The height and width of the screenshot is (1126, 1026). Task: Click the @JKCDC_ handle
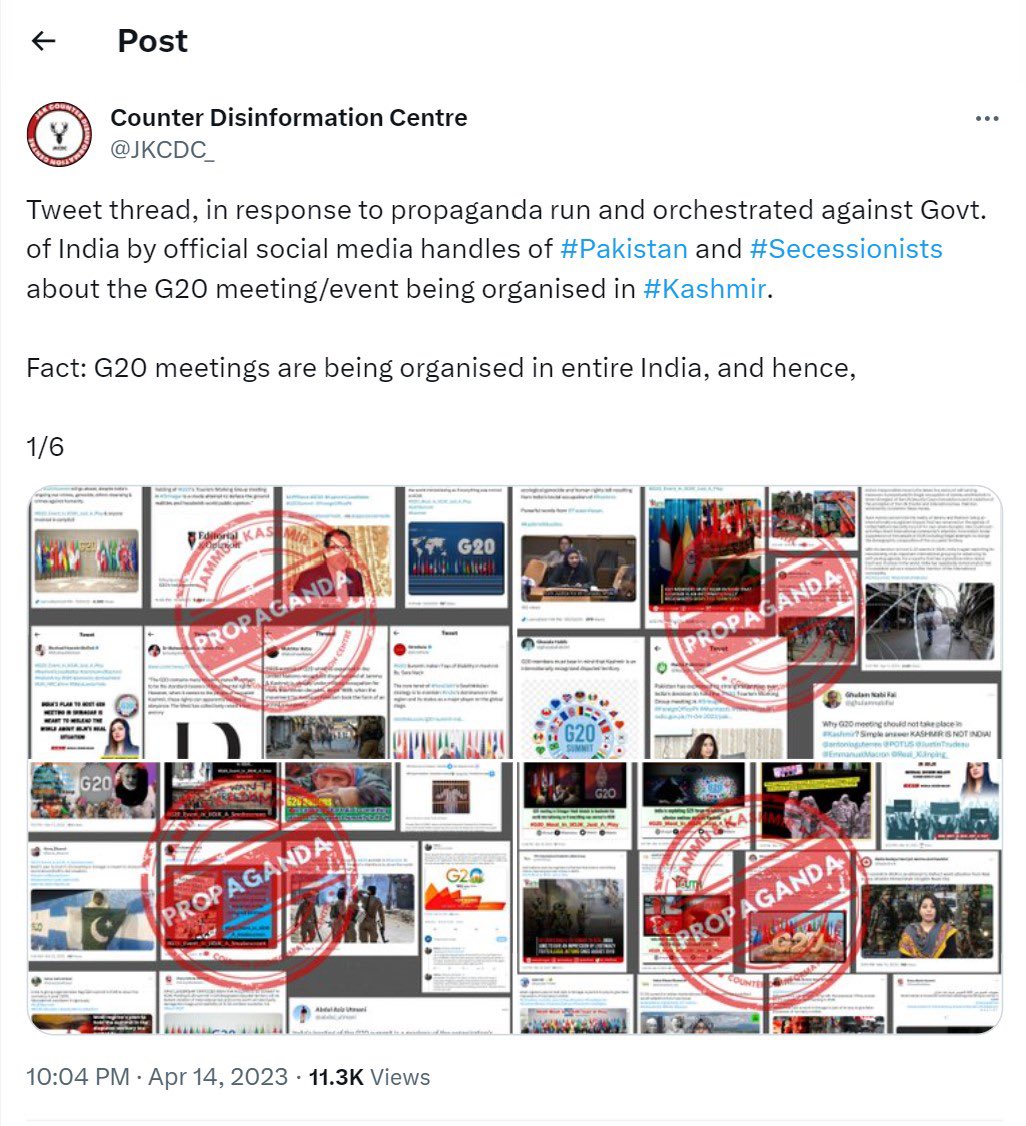pyautogui.click(x=162, y=149)
